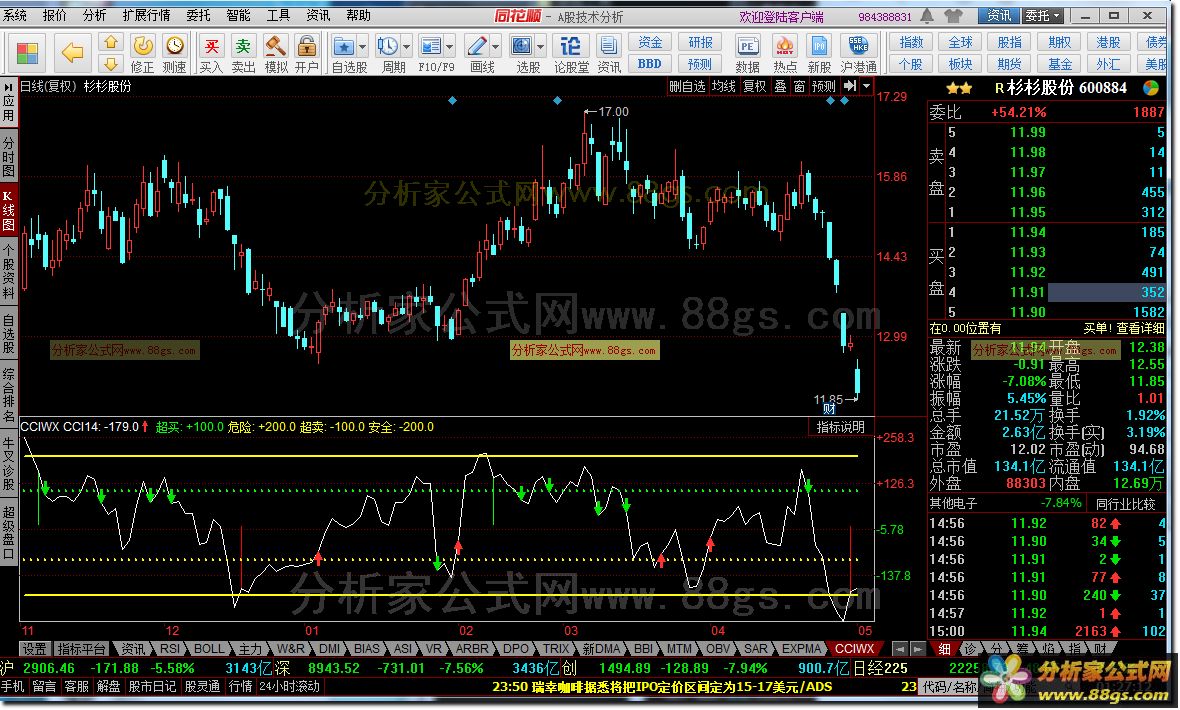Click the 基金 market button

coord(1060,64)
